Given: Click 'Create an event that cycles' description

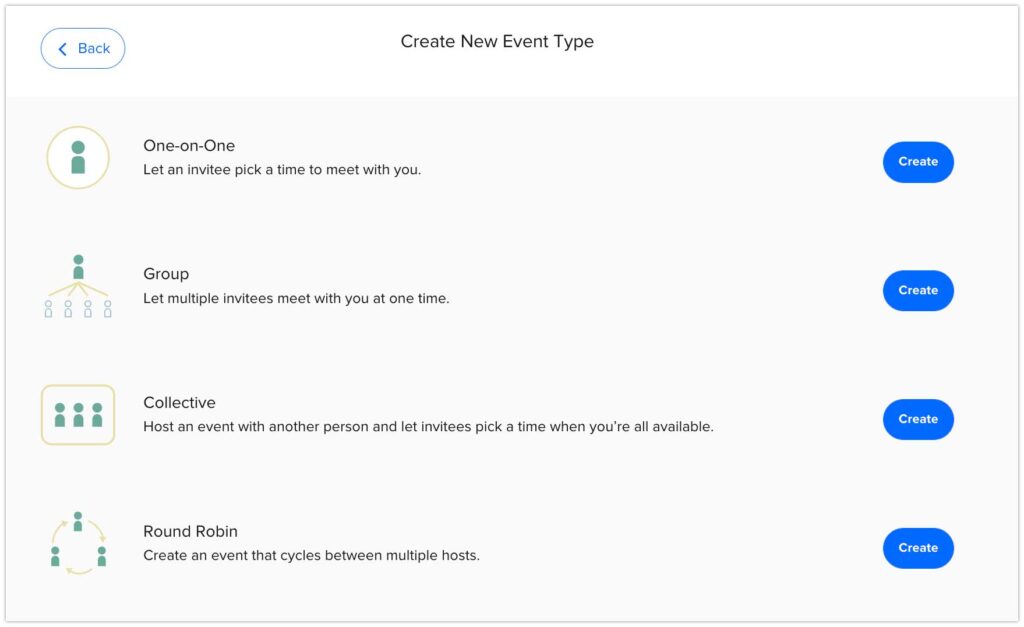Looking at the screenshot, I should coord(312,556).
